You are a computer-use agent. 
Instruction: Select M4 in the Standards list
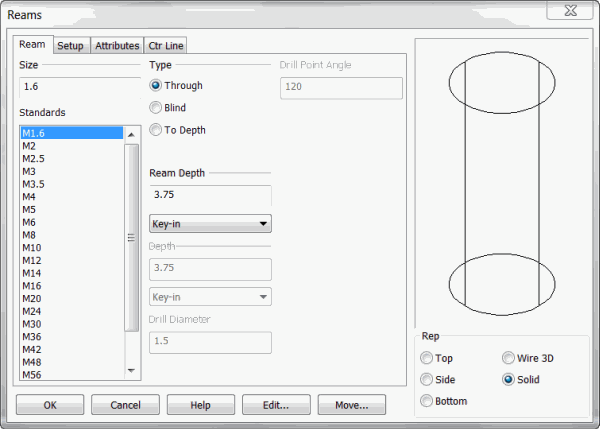[x=72, y=197]
